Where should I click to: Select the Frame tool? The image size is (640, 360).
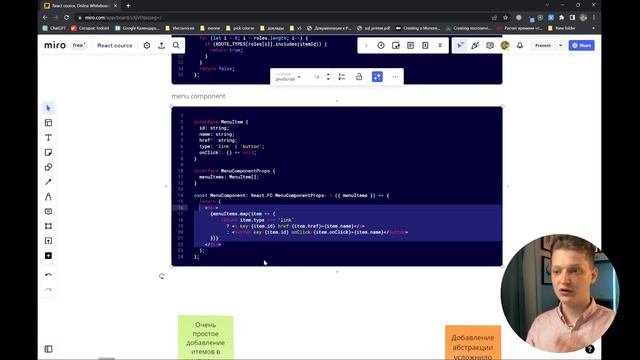(x=48, y=226)
